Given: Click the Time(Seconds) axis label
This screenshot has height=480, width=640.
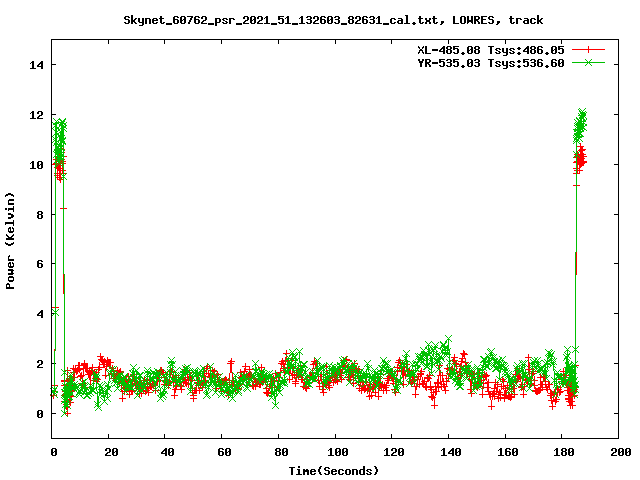Looking at the screenshot, I should pos(334,471).
